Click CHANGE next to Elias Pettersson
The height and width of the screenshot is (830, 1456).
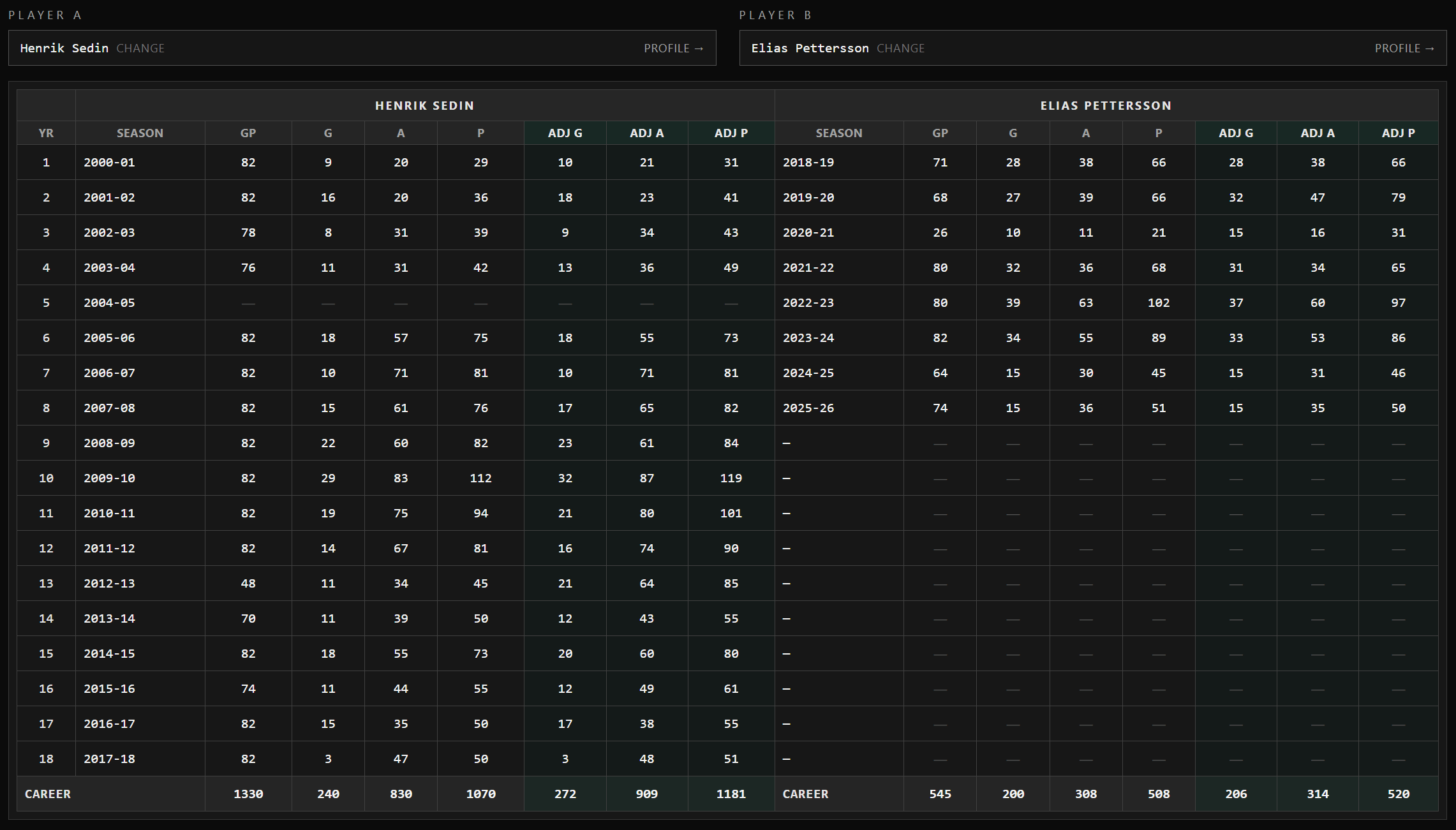900,48
